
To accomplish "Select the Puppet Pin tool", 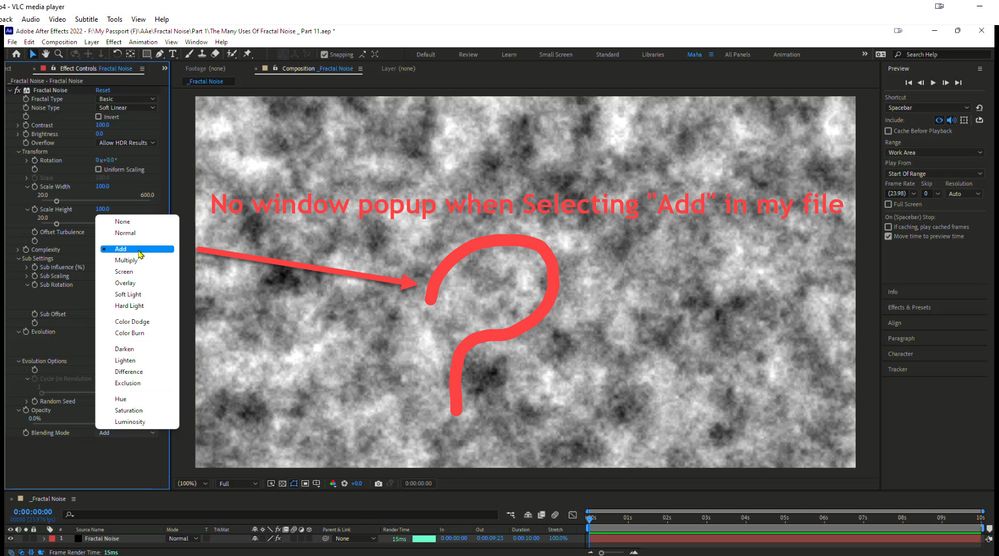I will [247, 54].
